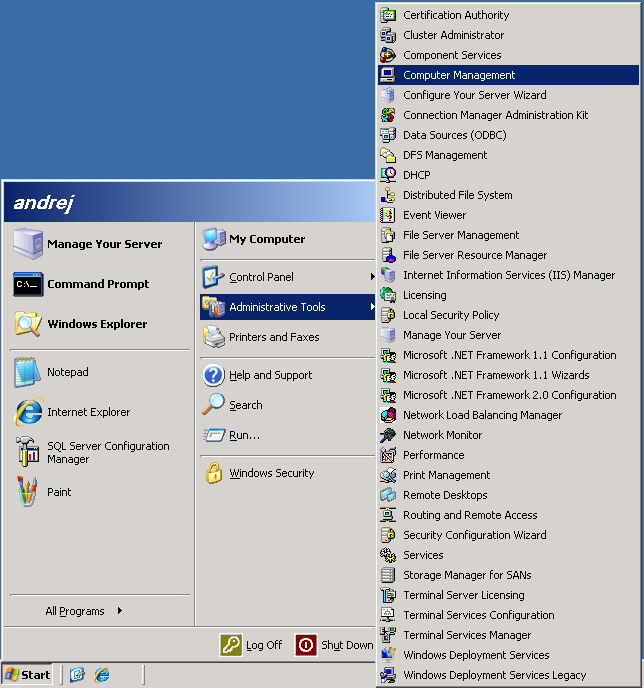Open Windows Security
The height and width of the screenshot is (688, 644).
287,473
